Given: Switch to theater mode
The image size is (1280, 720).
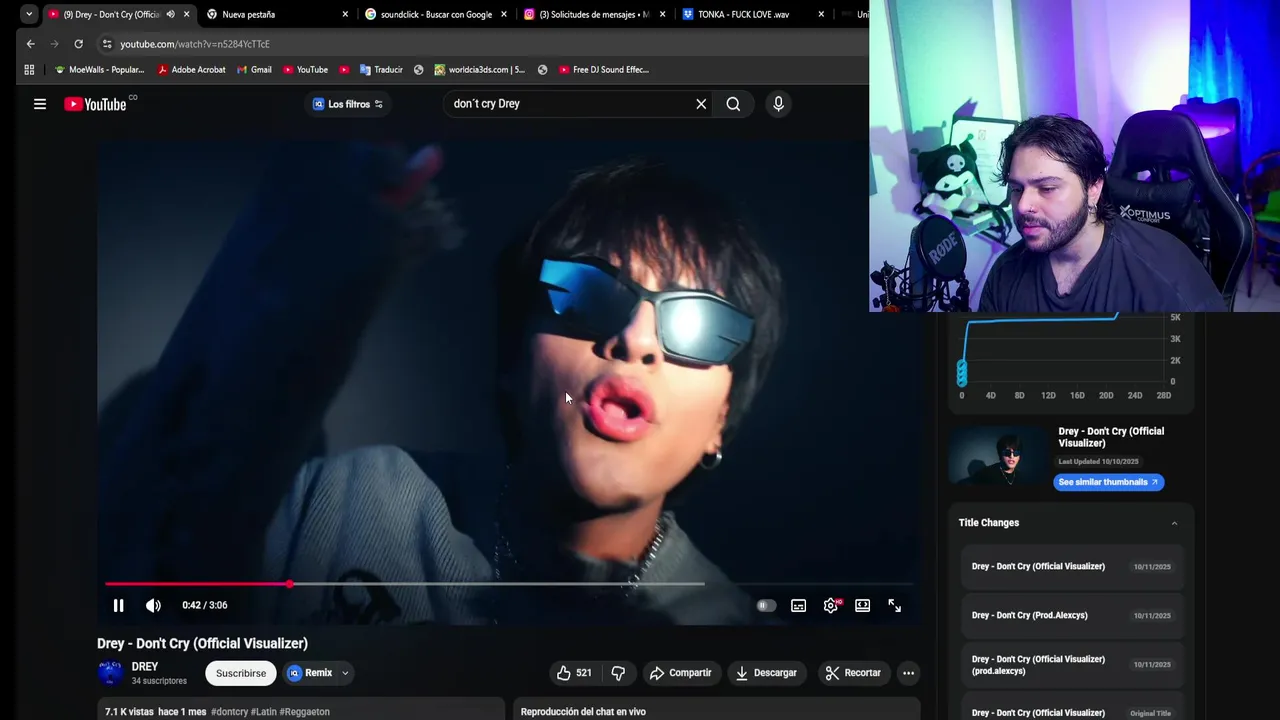Looking at the screenshot, I should (863, 605).
